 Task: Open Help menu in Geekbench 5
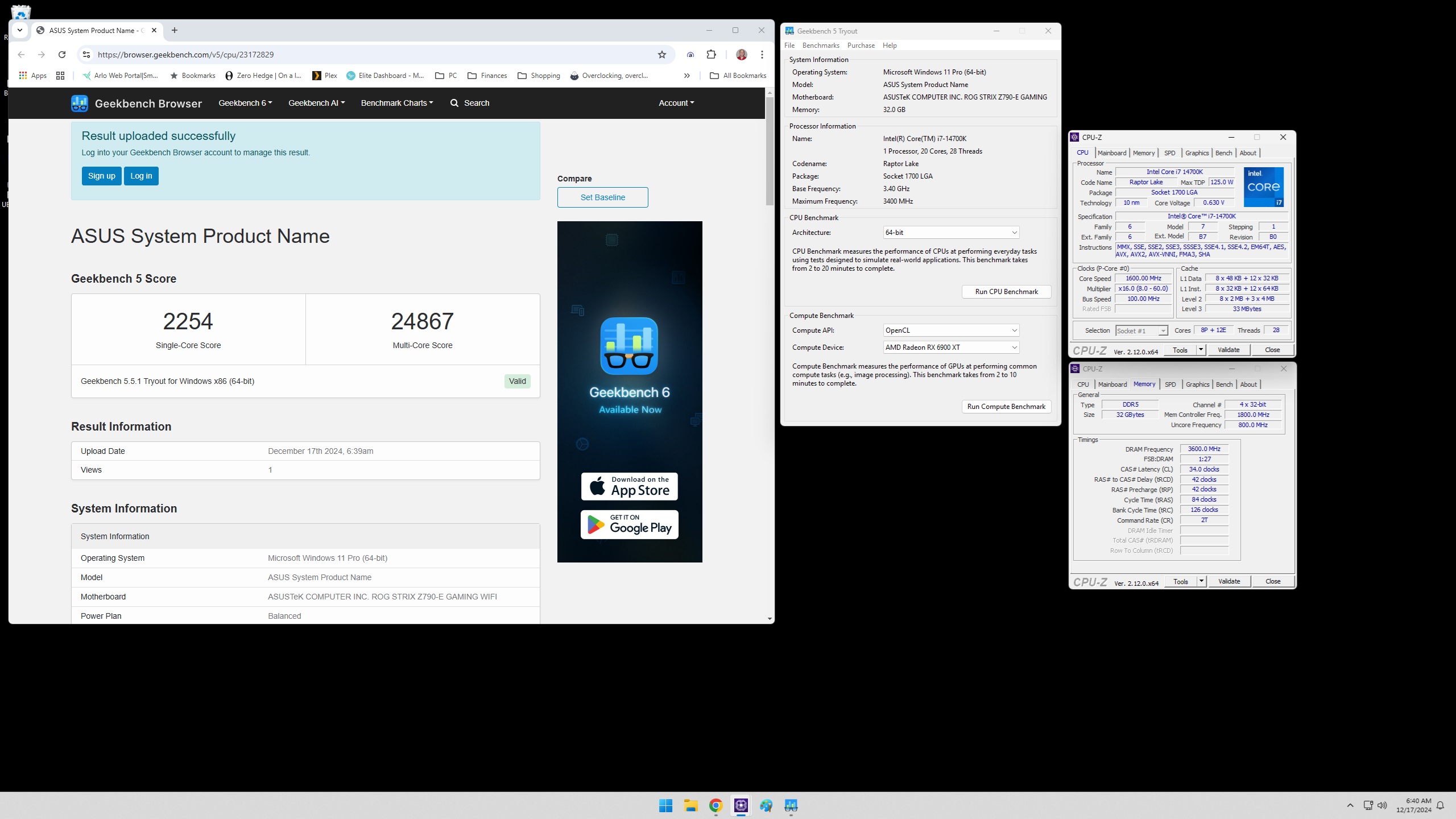point(890,45)
